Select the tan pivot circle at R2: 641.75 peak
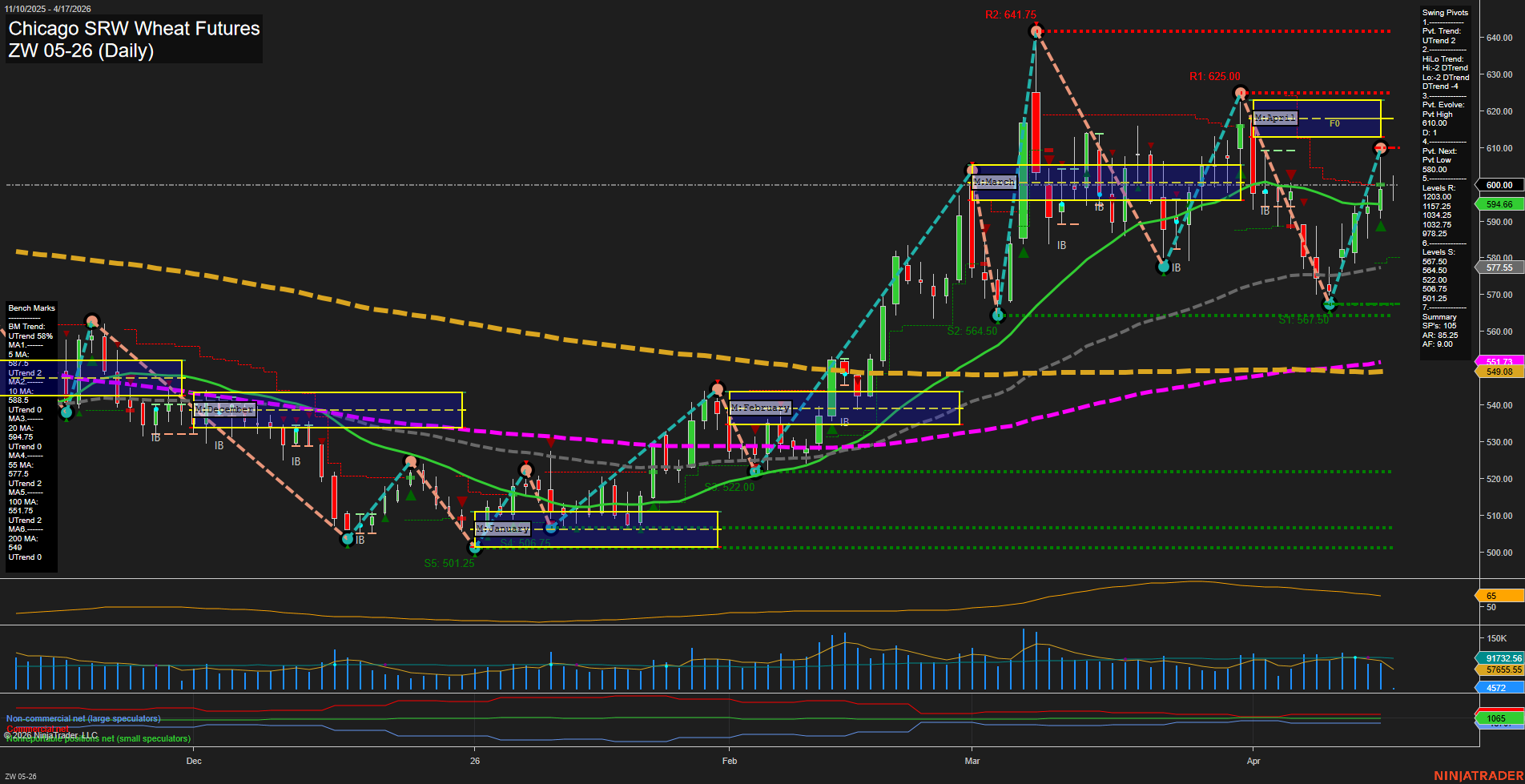Image resolution: width=1525 pixels, height=784 pixels. point(1035,30)
